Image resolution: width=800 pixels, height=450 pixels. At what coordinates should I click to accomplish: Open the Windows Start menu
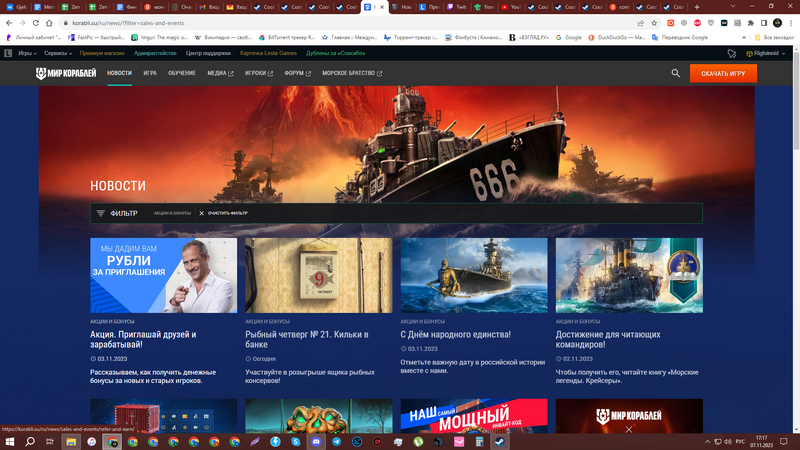[x=10, y=441]
